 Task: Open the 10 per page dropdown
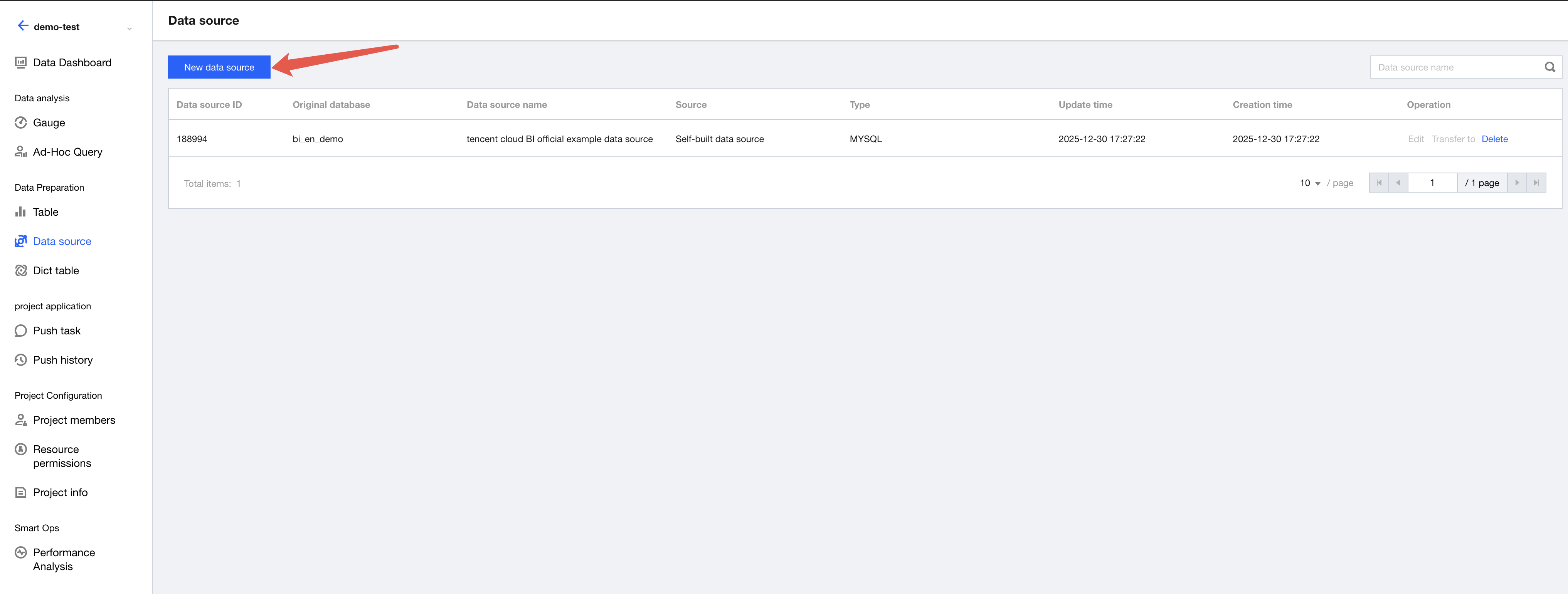point(1310,183)
